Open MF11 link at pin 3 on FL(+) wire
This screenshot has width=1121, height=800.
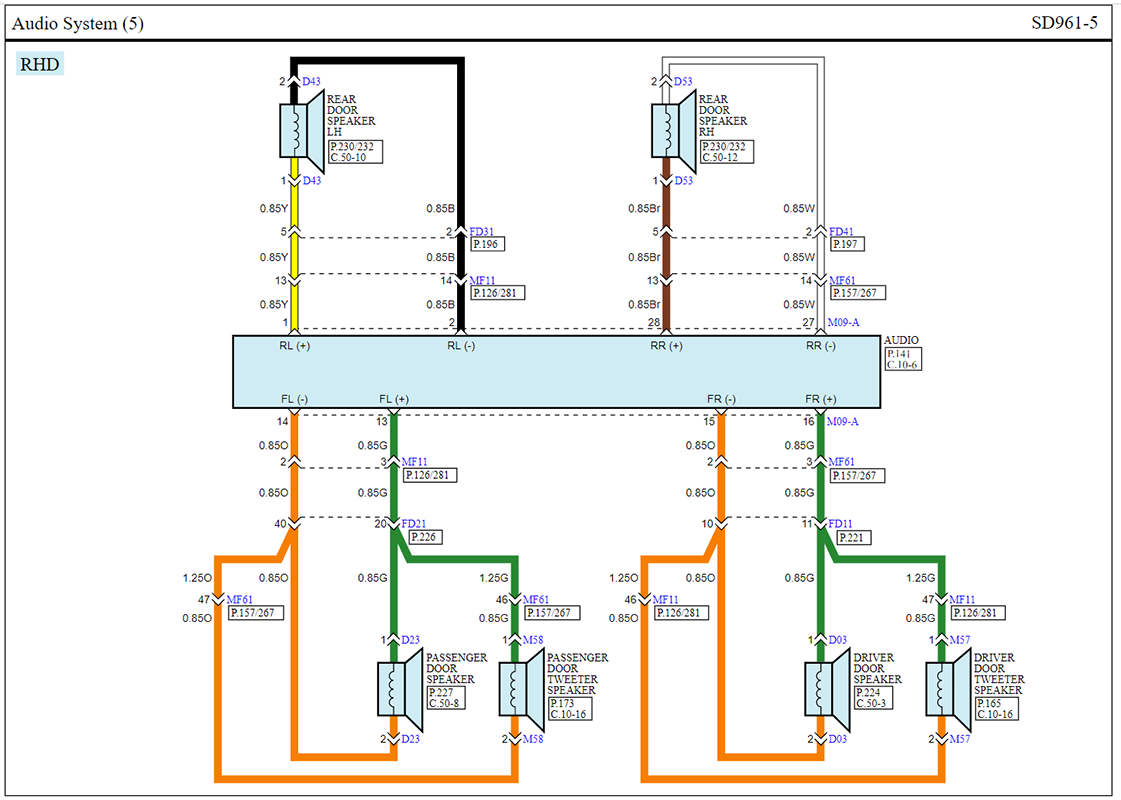414,463
